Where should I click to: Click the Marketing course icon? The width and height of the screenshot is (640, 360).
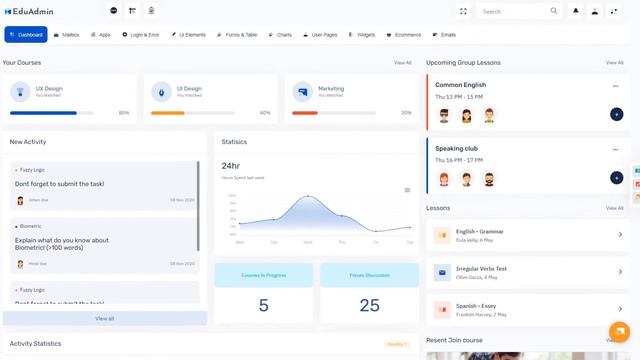[302, 92]
